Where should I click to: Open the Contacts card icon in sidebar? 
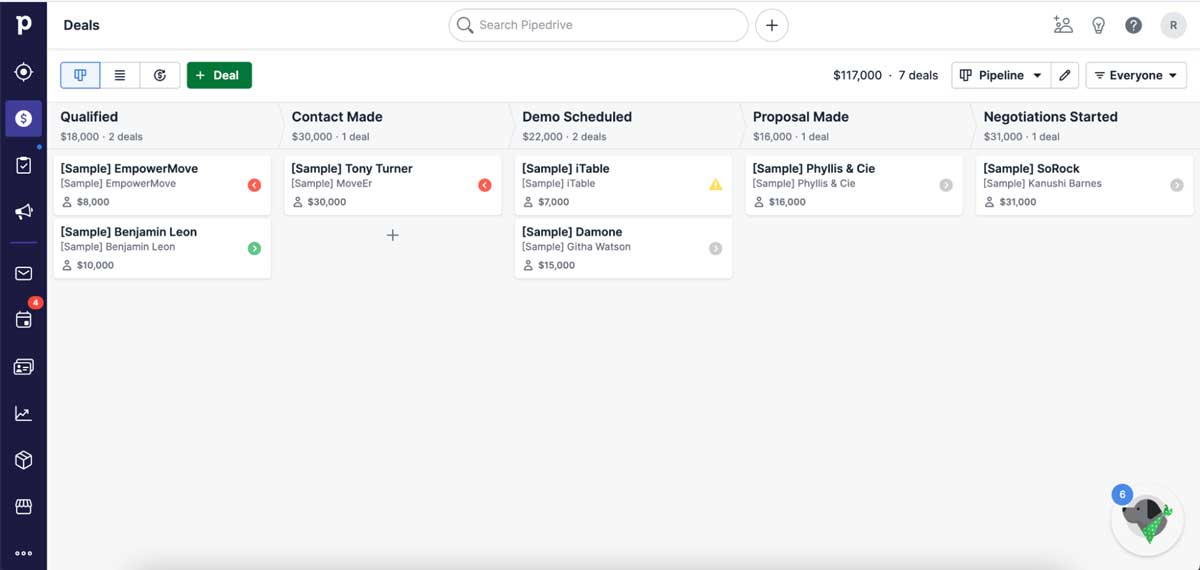[x=23, y=367]
